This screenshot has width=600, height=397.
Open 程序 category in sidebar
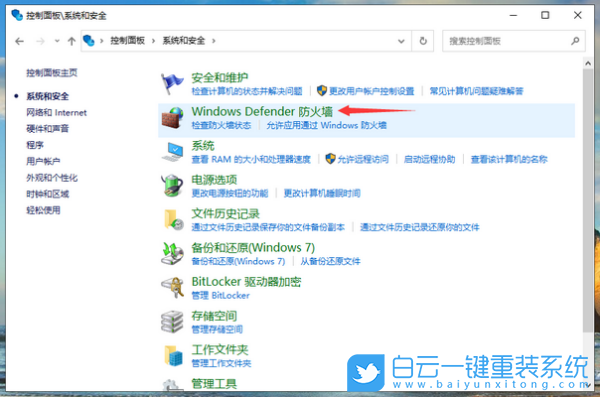pos(35,145)
